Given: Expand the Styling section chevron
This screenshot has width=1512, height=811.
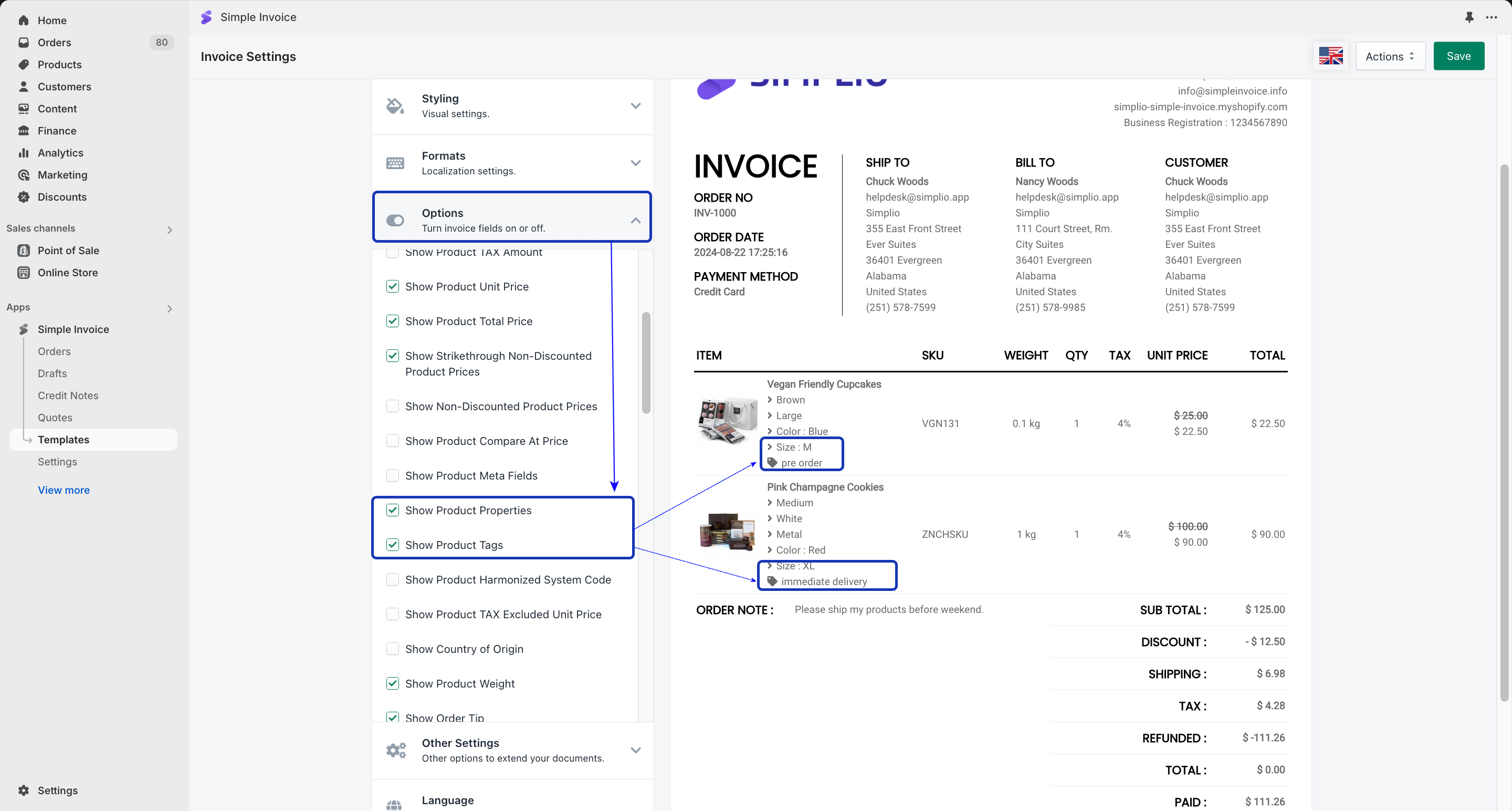Looking at the screenshot, I should (x=636, y=106).
